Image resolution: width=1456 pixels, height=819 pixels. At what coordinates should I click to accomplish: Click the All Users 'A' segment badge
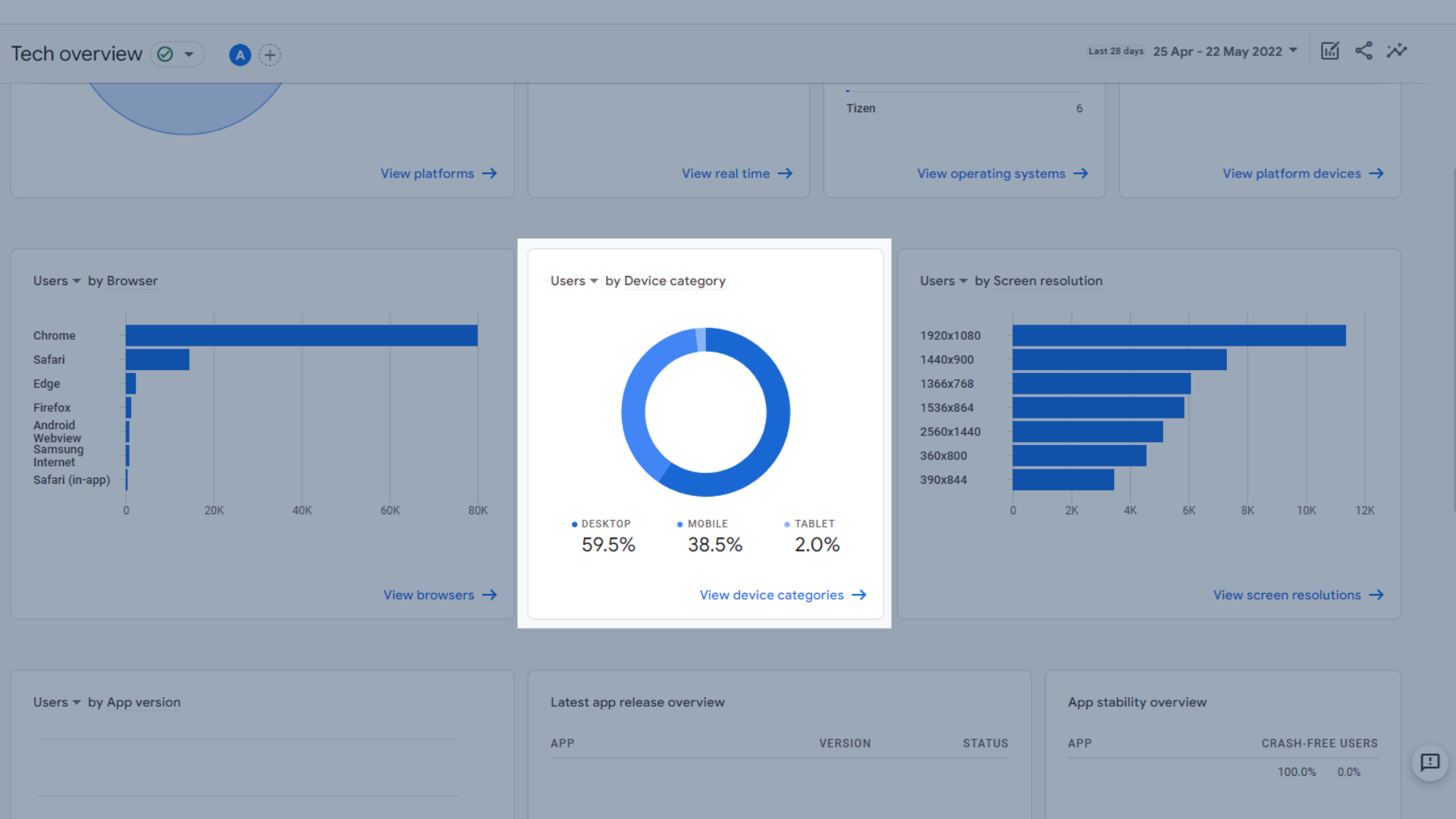tap(240, 55)
